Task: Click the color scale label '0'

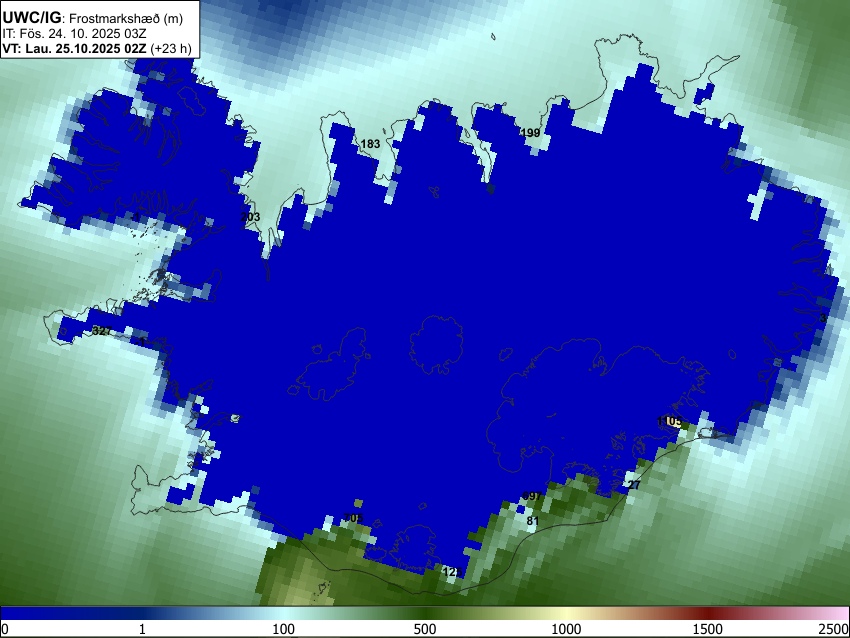Action: [x=5, y=629]
